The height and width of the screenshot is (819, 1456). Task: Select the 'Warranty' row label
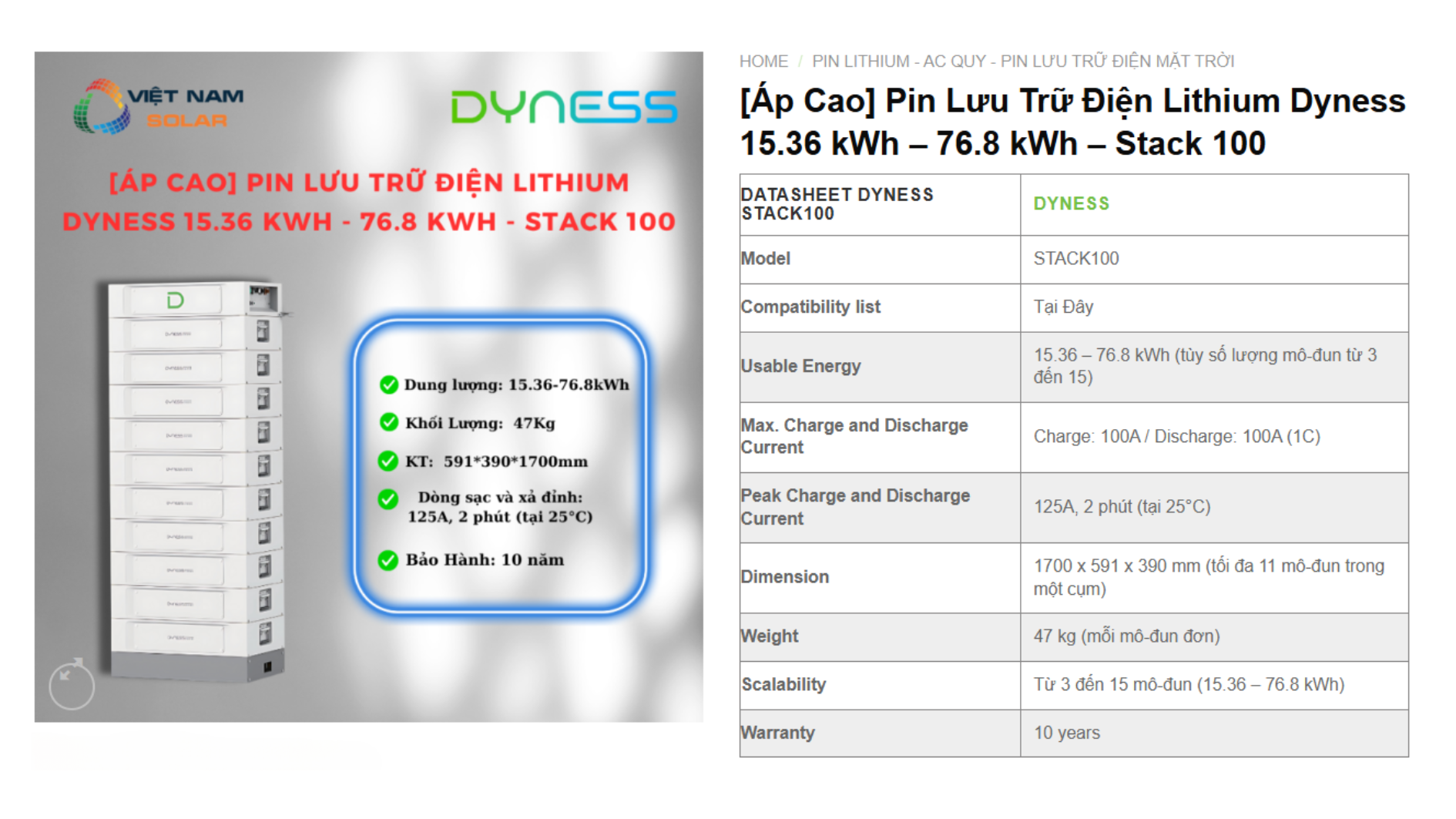coord(777,733)
